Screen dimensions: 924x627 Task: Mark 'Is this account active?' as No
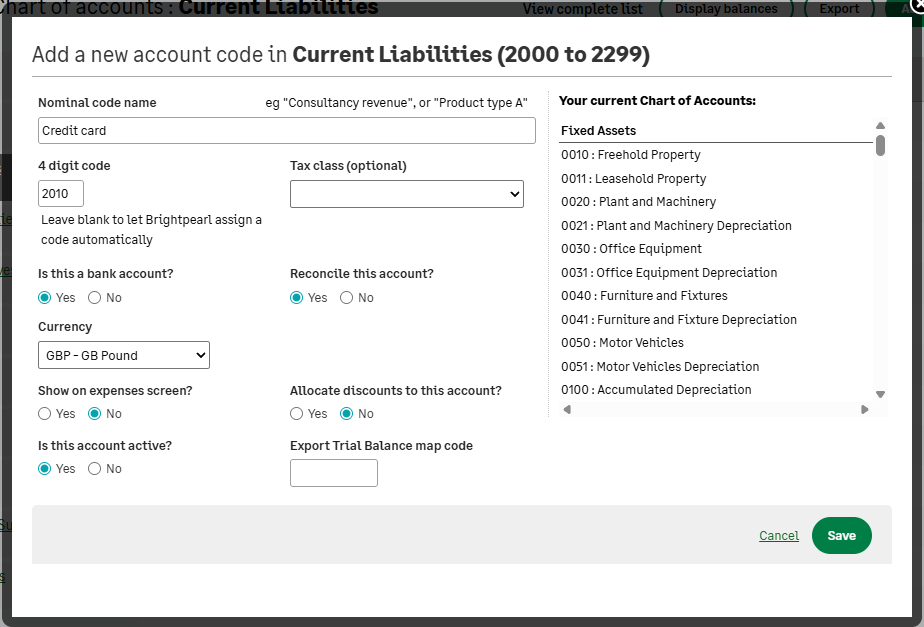(94, 468)
